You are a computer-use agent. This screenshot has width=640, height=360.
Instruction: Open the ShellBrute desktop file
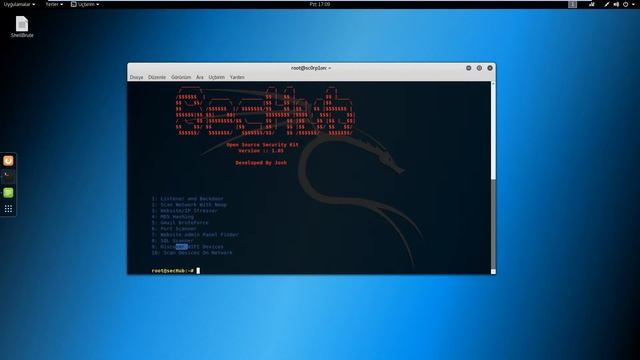(x=22, y=27)
